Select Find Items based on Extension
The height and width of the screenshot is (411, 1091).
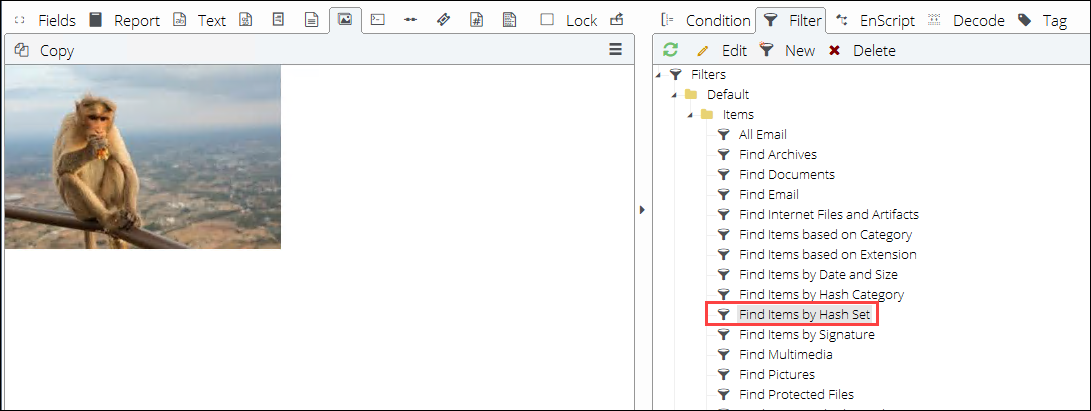(828, 255)
